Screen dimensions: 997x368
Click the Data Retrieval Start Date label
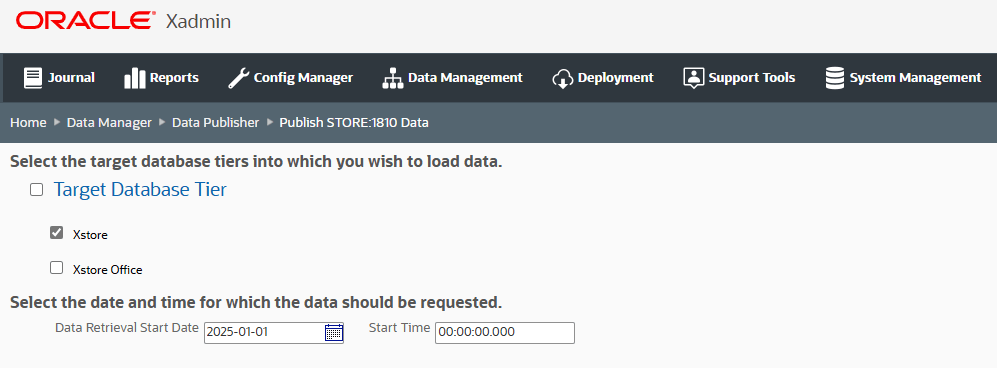[127, 328]
